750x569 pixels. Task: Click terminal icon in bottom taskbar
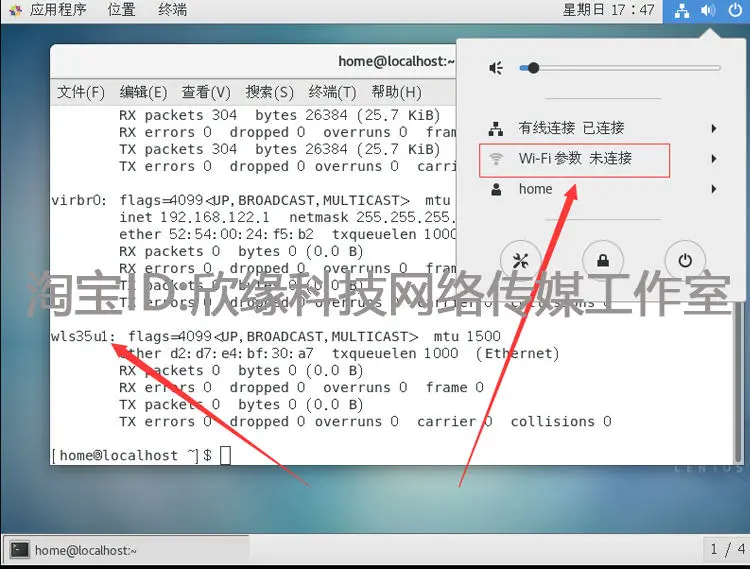(20, 550)
